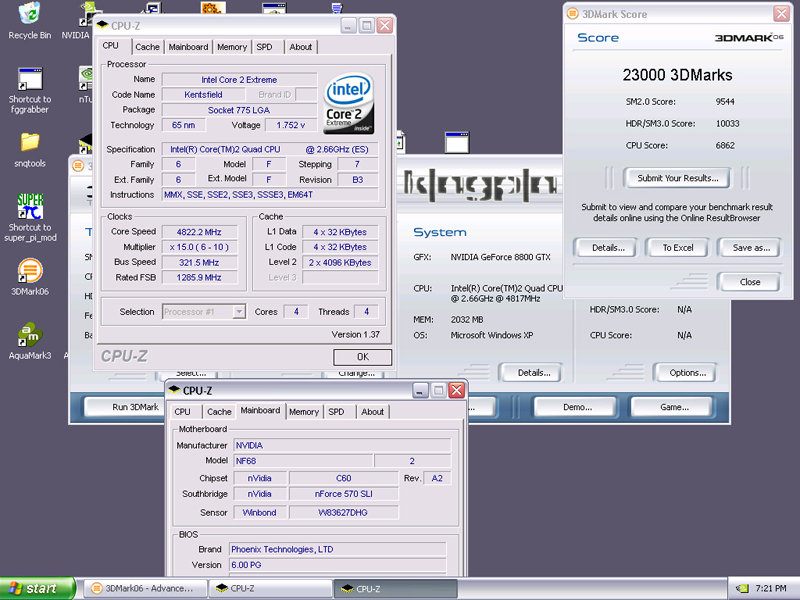Launch the 3DMark06 desktop icon

point(30,271)
